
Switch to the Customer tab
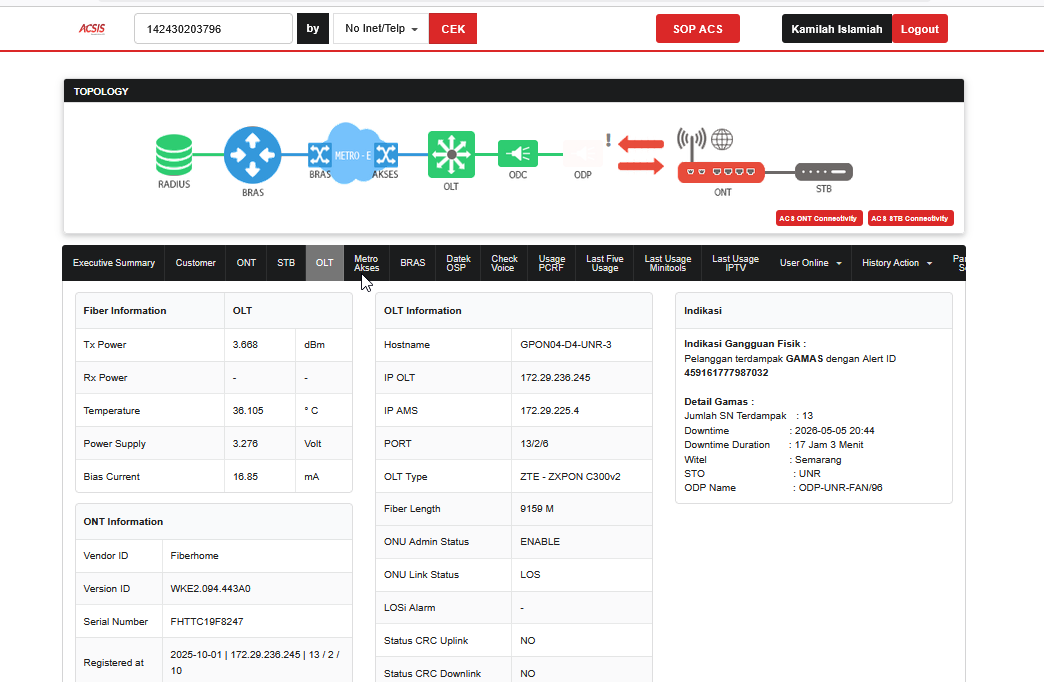click(x=196, y=263)
